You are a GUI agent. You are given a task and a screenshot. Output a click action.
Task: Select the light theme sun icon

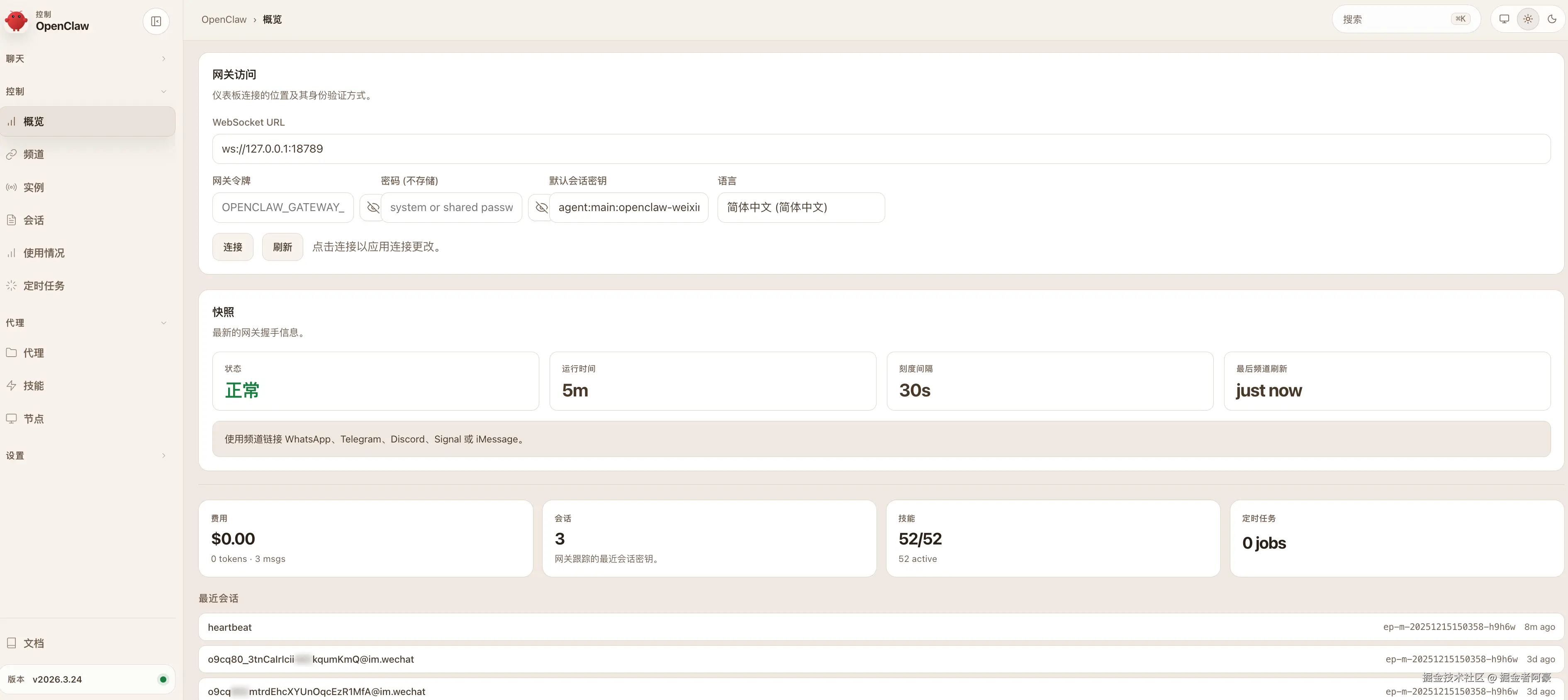(x=1528, y=19)
